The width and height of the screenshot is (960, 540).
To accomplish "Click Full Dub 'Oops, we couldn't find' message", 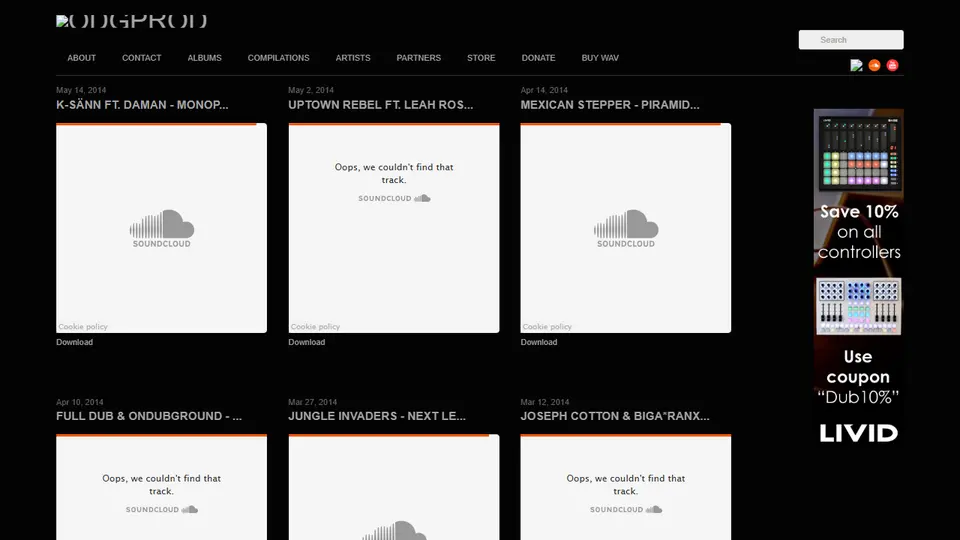I will [162, 484].
